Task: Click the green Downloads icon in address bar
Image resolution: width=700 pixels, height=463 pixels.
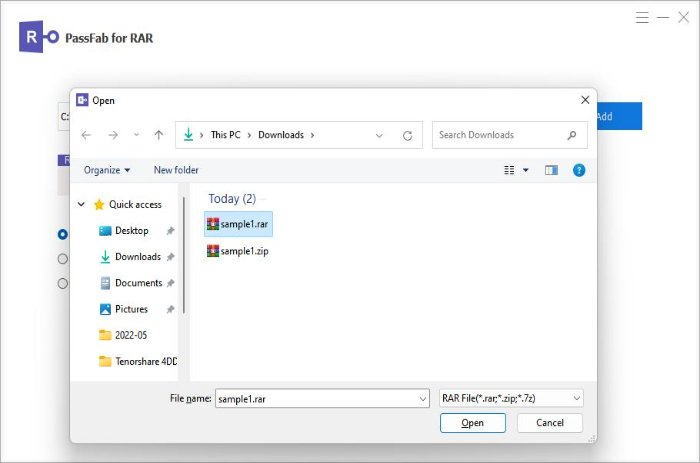Action: [x=188, y=134]
